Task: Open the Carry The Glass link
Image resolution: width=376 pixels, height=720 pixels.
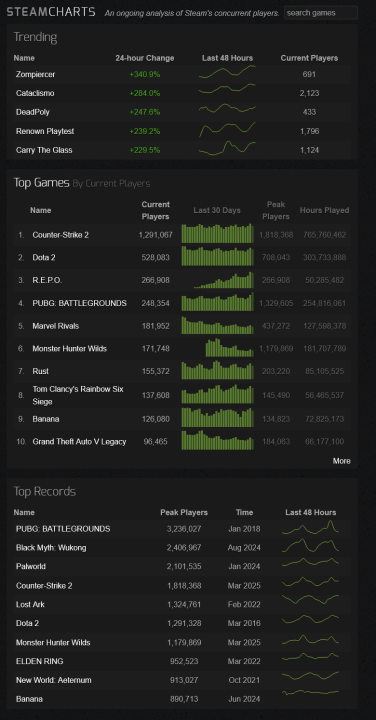Action: click(44, 150)
